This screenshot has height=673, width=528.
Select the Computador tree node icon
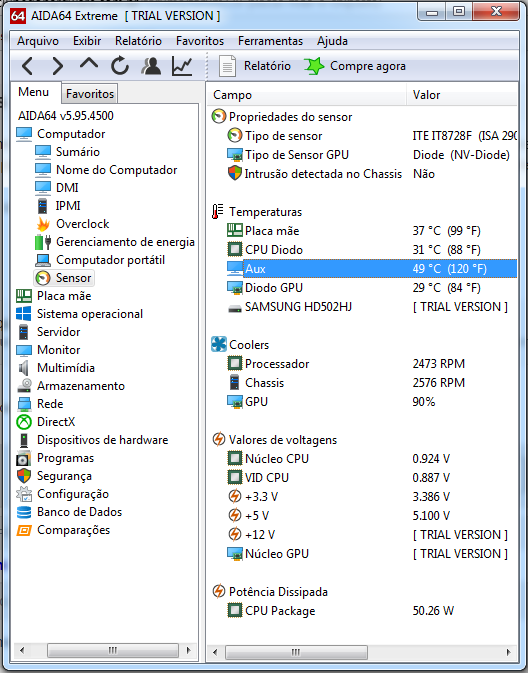click(x=24, y=134)
